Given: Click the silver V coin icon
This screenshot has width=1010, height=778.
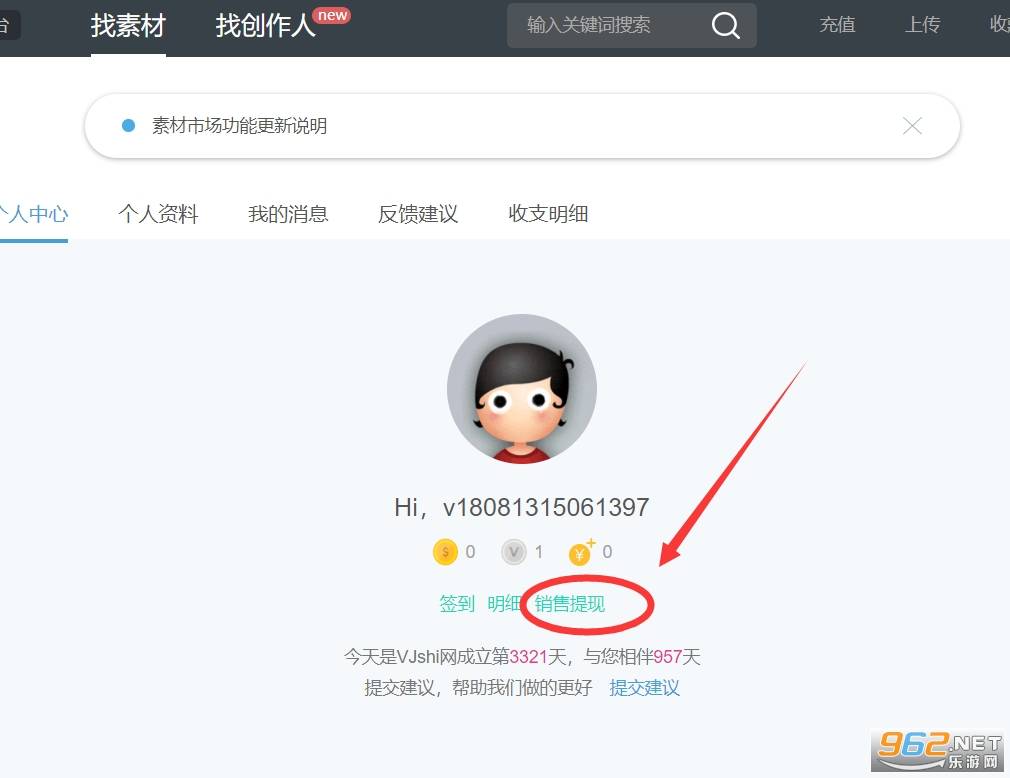Looking at the screenshot, I should 514,552.
